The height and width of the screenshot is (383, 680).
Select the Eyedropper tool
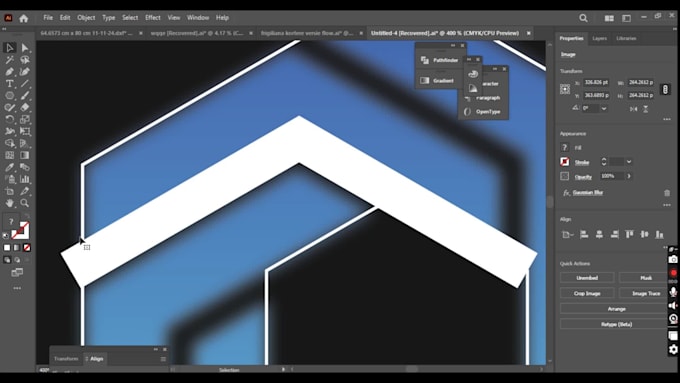coord(10,167)
